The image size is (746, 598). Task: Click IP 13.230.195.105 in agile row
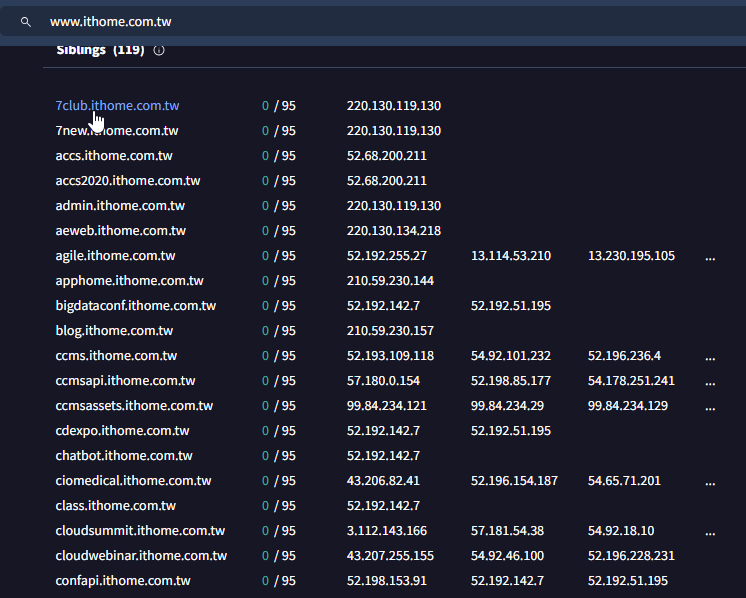[631, 255]
